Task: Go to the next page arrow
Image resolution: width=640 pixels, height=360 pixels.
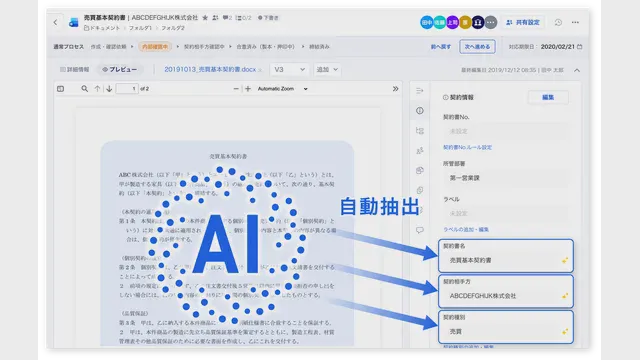Action: 109,89
